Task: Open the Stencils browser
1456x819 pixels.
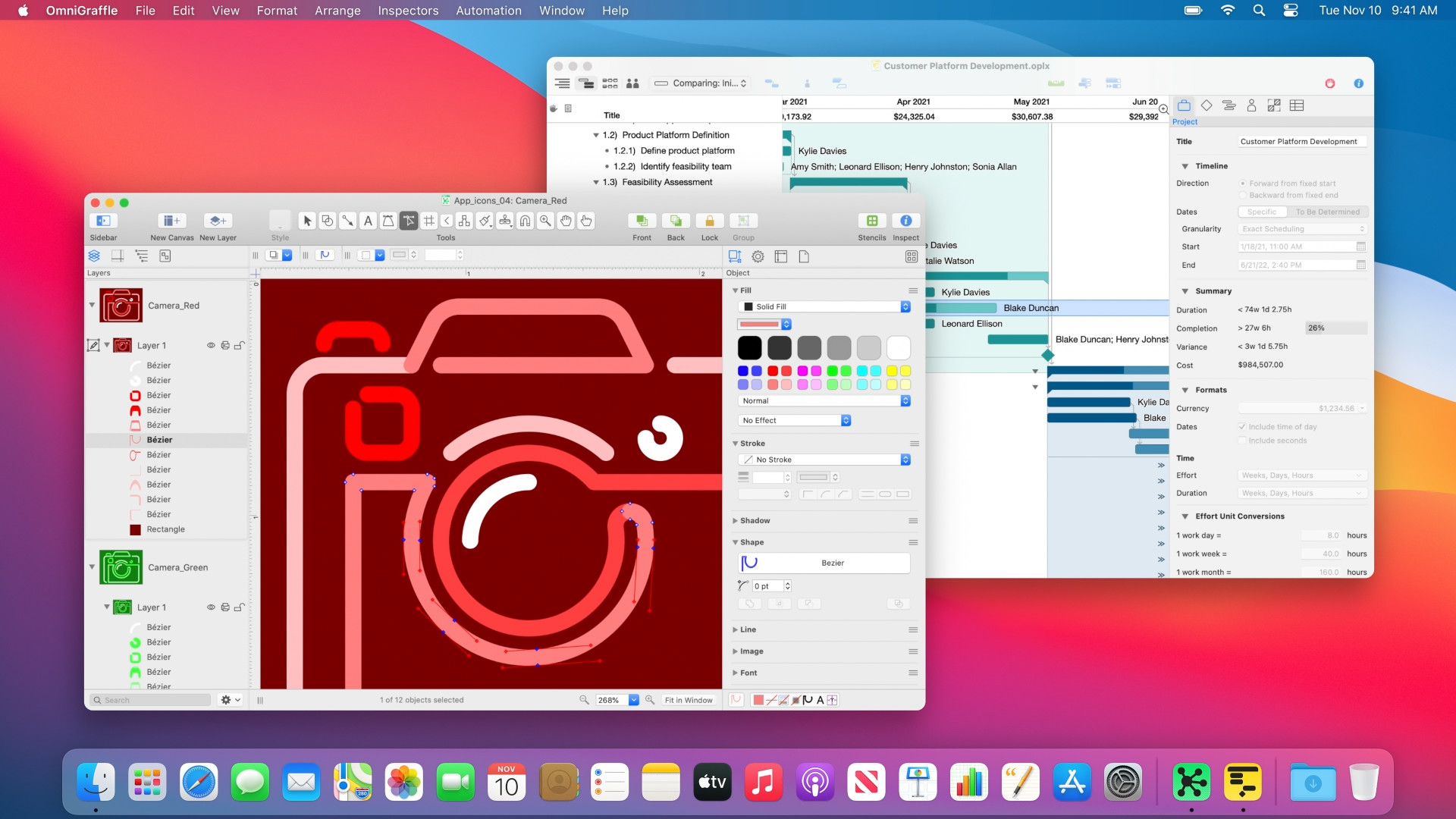Action: [x=871, y=221]
